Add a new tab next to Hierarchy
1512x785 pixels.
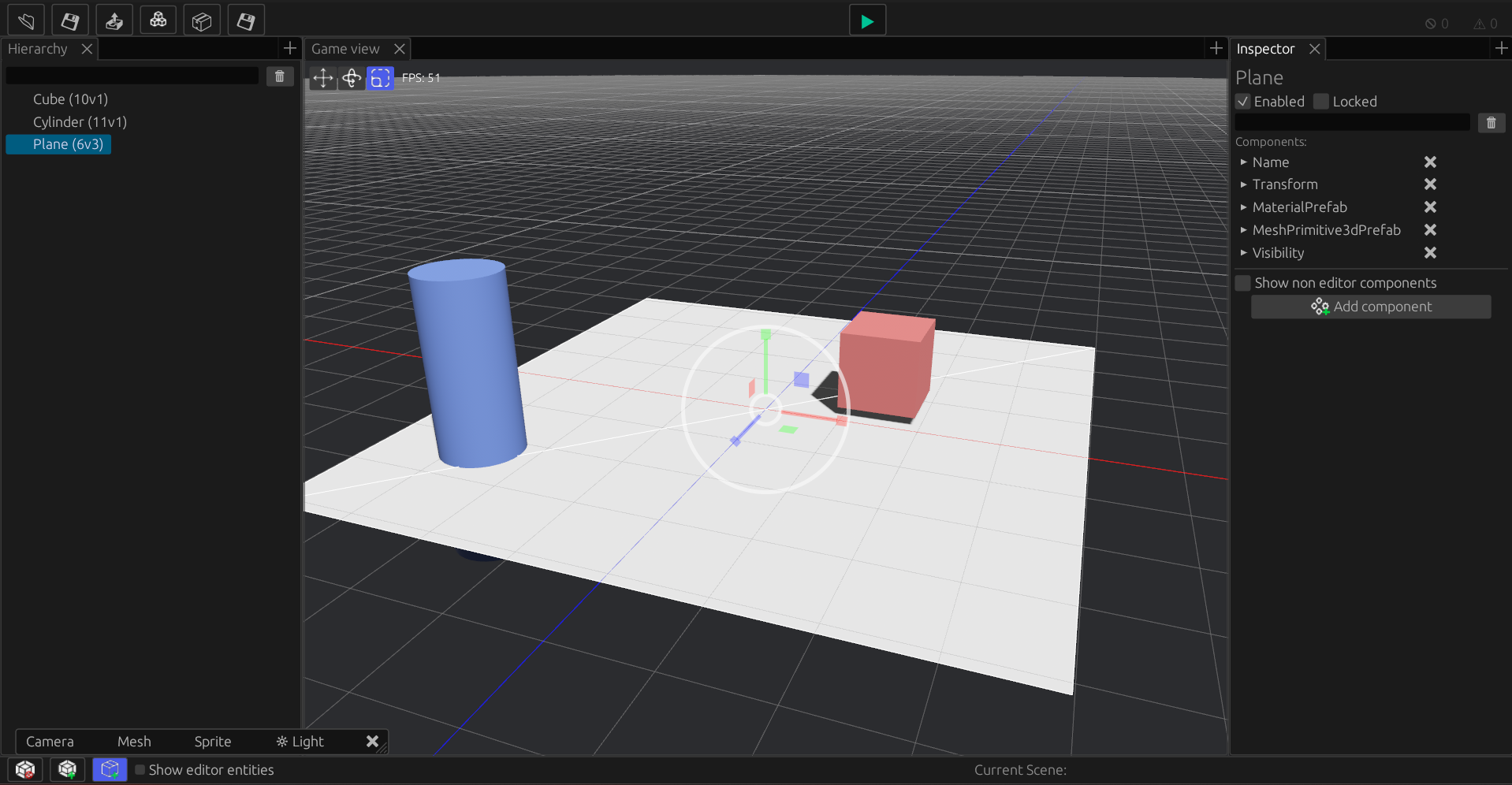(290, 48)
